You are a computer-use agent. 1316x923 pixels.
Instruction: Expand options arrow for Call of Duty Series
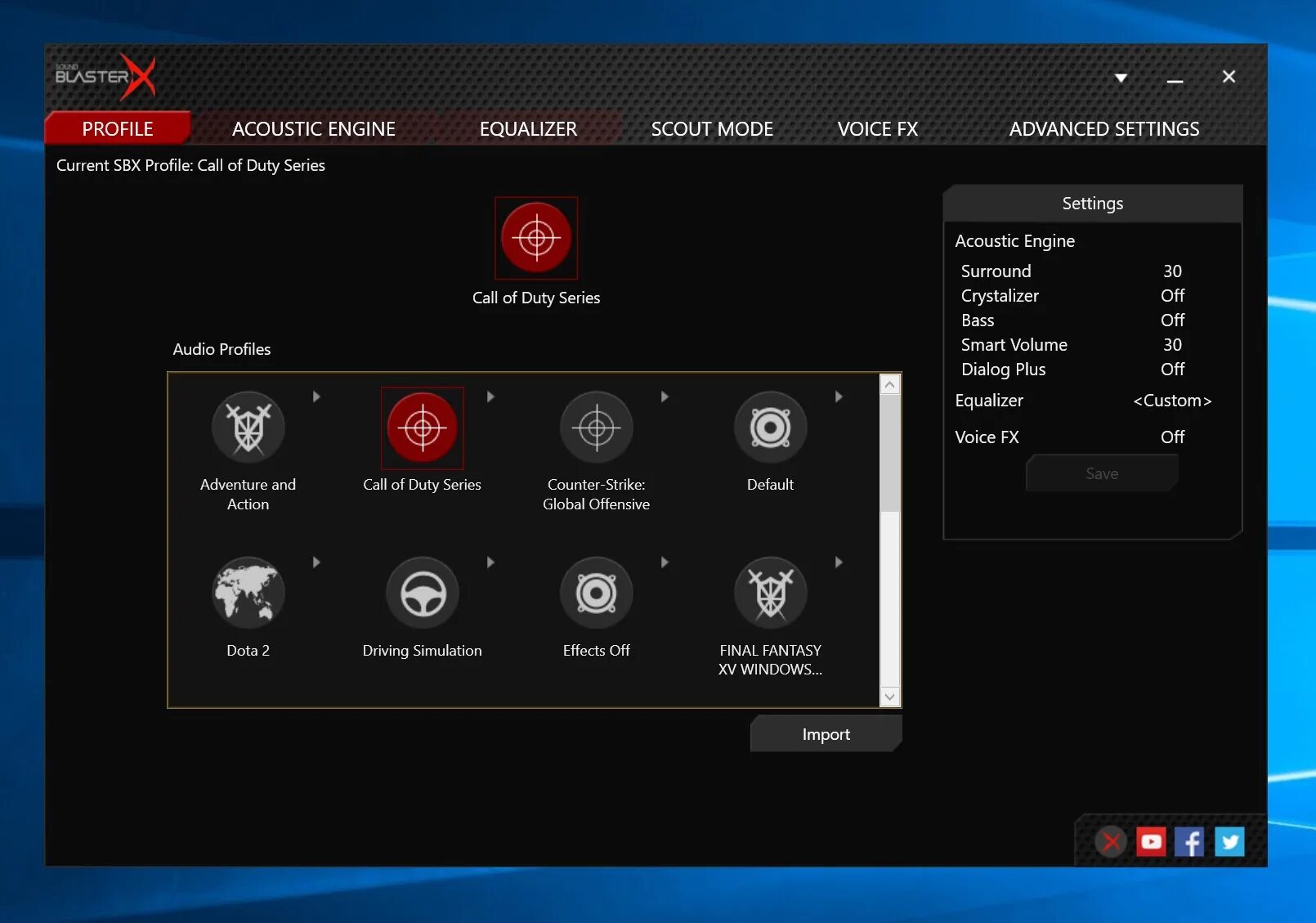point(490,397)
